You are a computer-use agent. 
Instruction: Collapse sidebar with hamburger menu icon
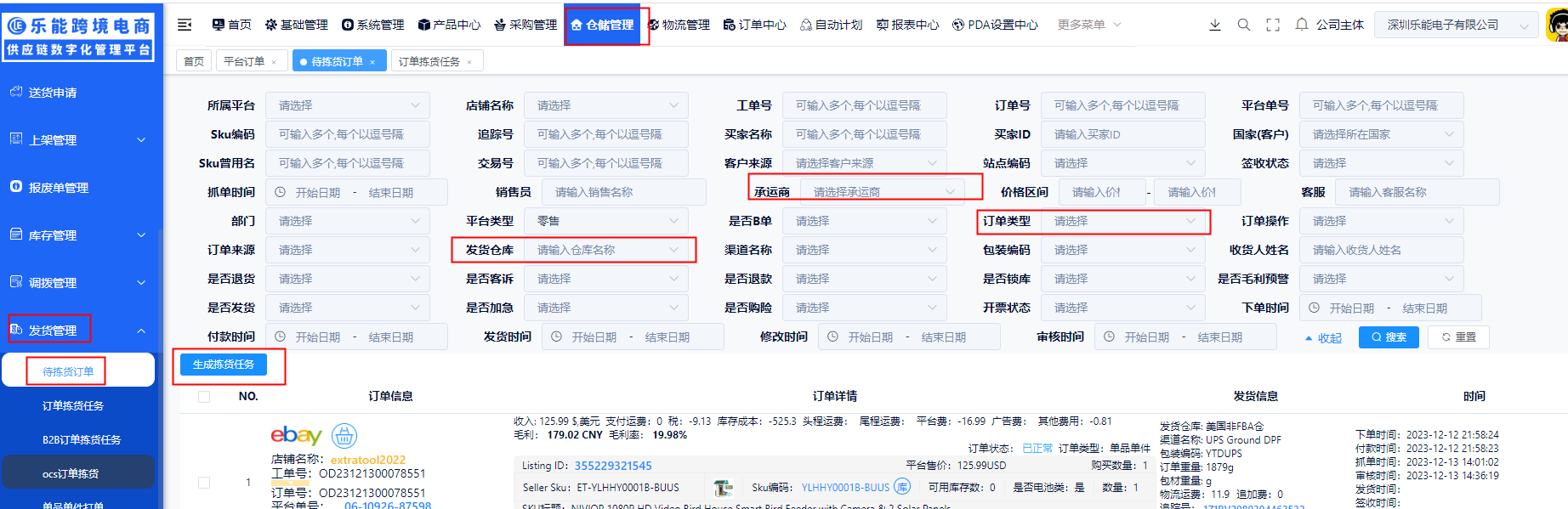[x=185, y=25]
